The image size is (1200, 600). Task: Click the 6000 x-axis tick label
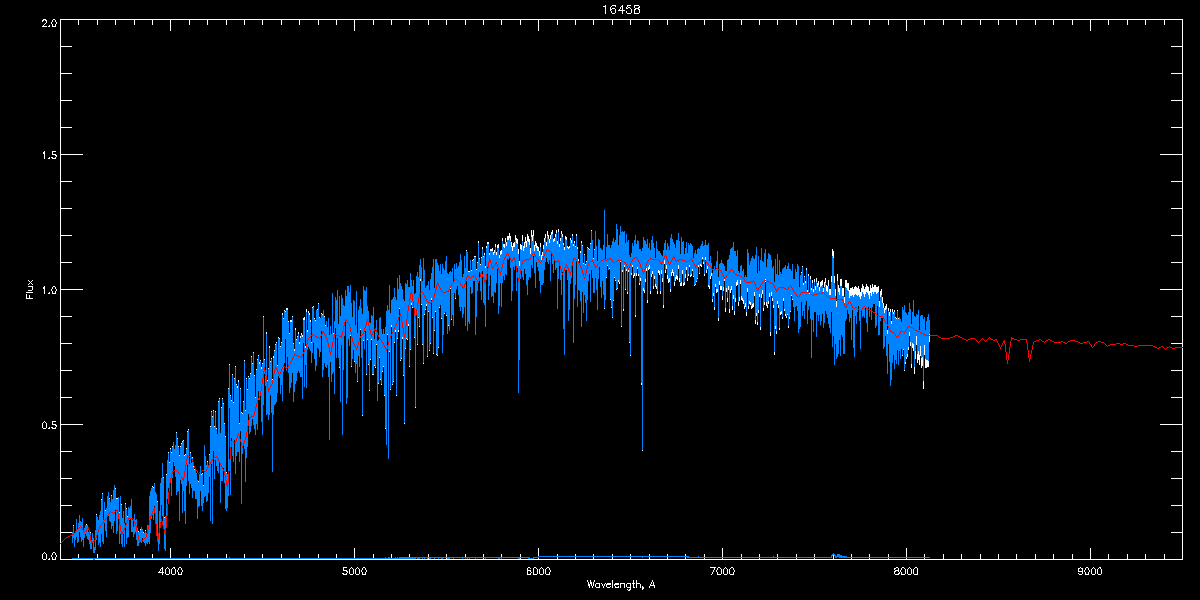tap(538, 572)
